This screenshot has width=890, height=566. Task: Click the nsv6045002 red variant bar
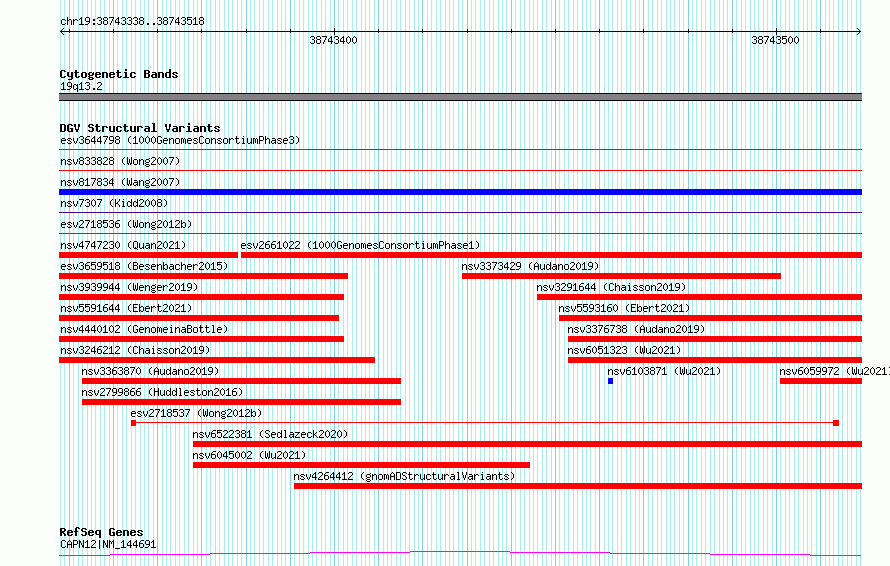(x=361, y=465)
